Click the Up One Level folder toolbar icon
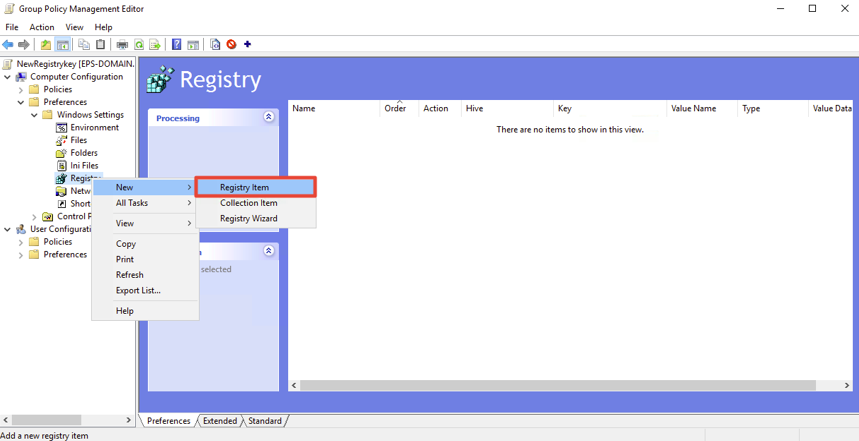The height and width of the screenshot is (441, 859). click(x=46, y=44)
